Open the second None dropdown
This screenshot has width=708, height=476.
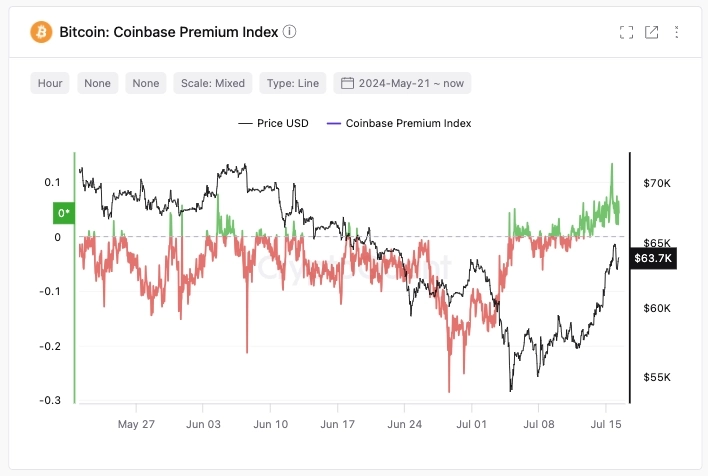146,83
